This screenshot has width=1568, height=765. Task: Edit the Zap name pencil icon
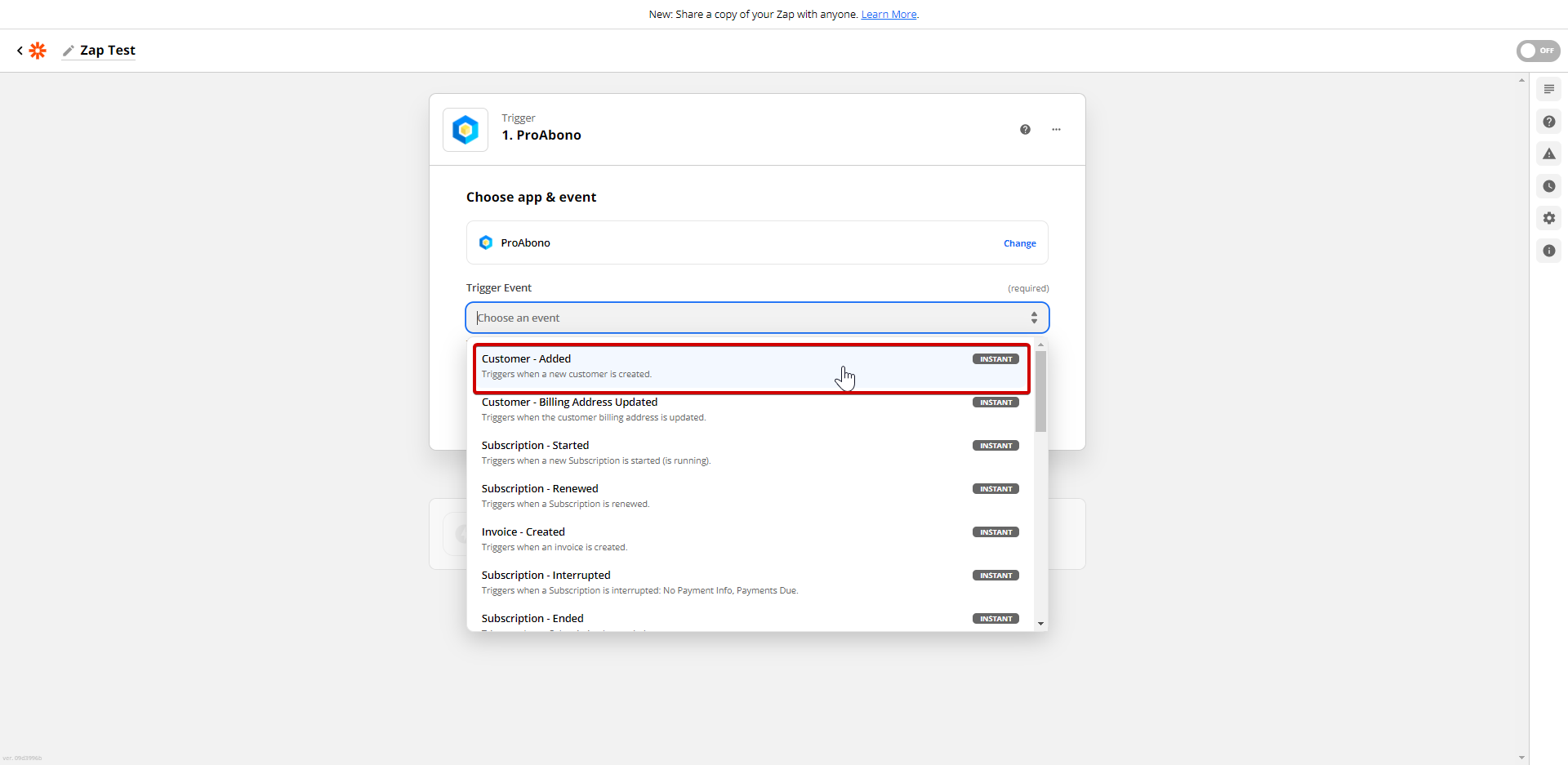[69, 51]
